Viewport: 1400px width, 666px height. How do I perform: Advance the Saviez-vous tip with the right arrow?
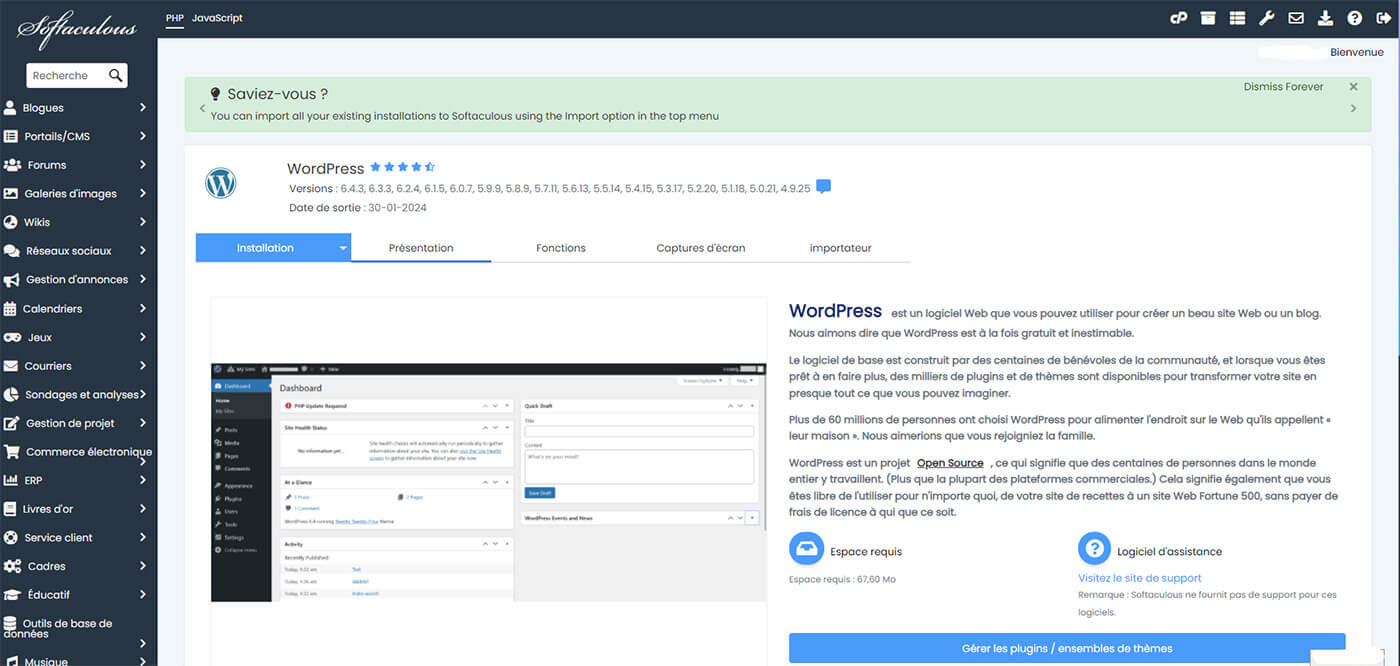1353,108
